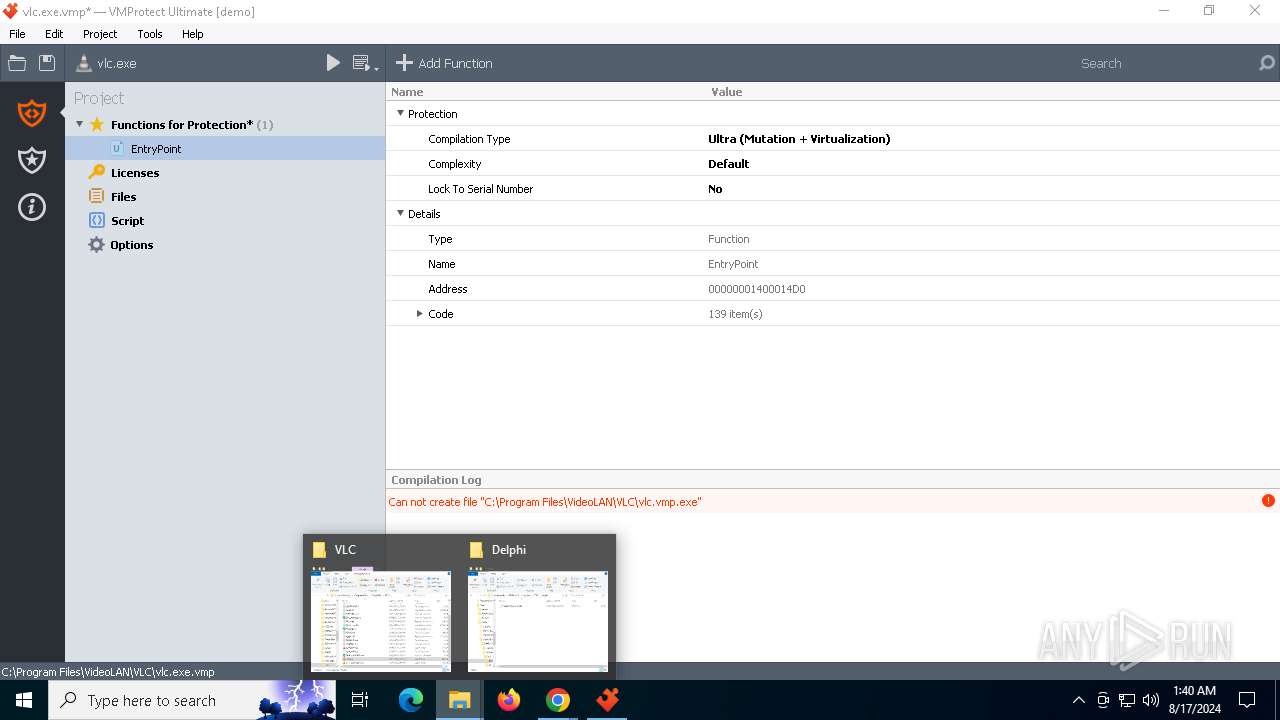Click the Add Function plus button
Image resolution: width=1280 pixels, height=720 pixels.
(x=444, y=63)
